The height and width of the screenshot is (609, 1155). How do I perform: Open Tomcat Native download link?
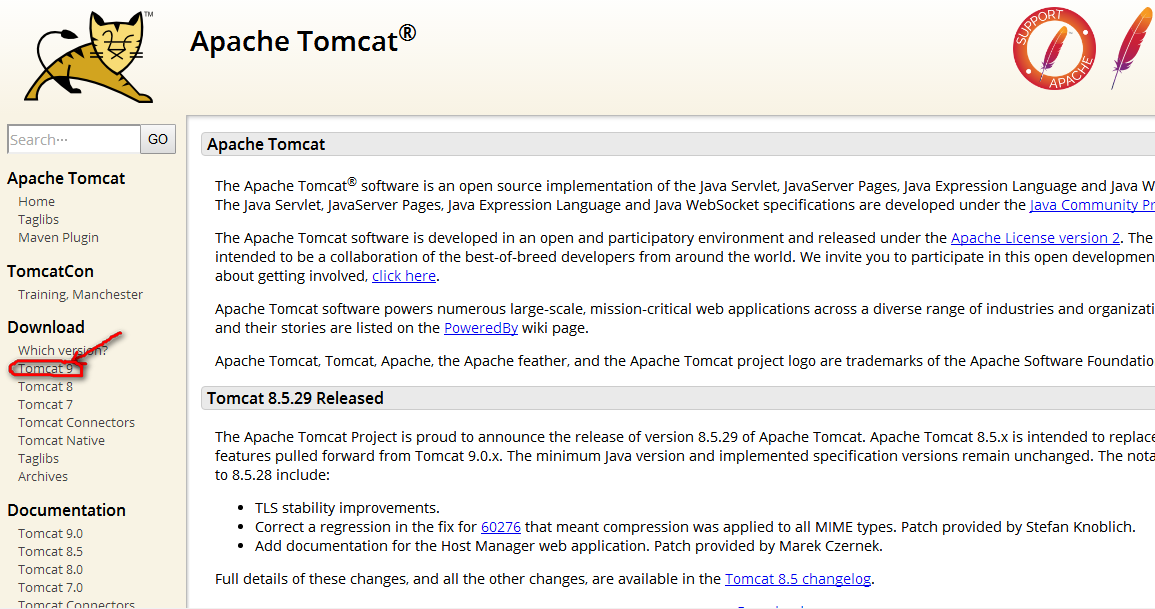coord(61,440)
